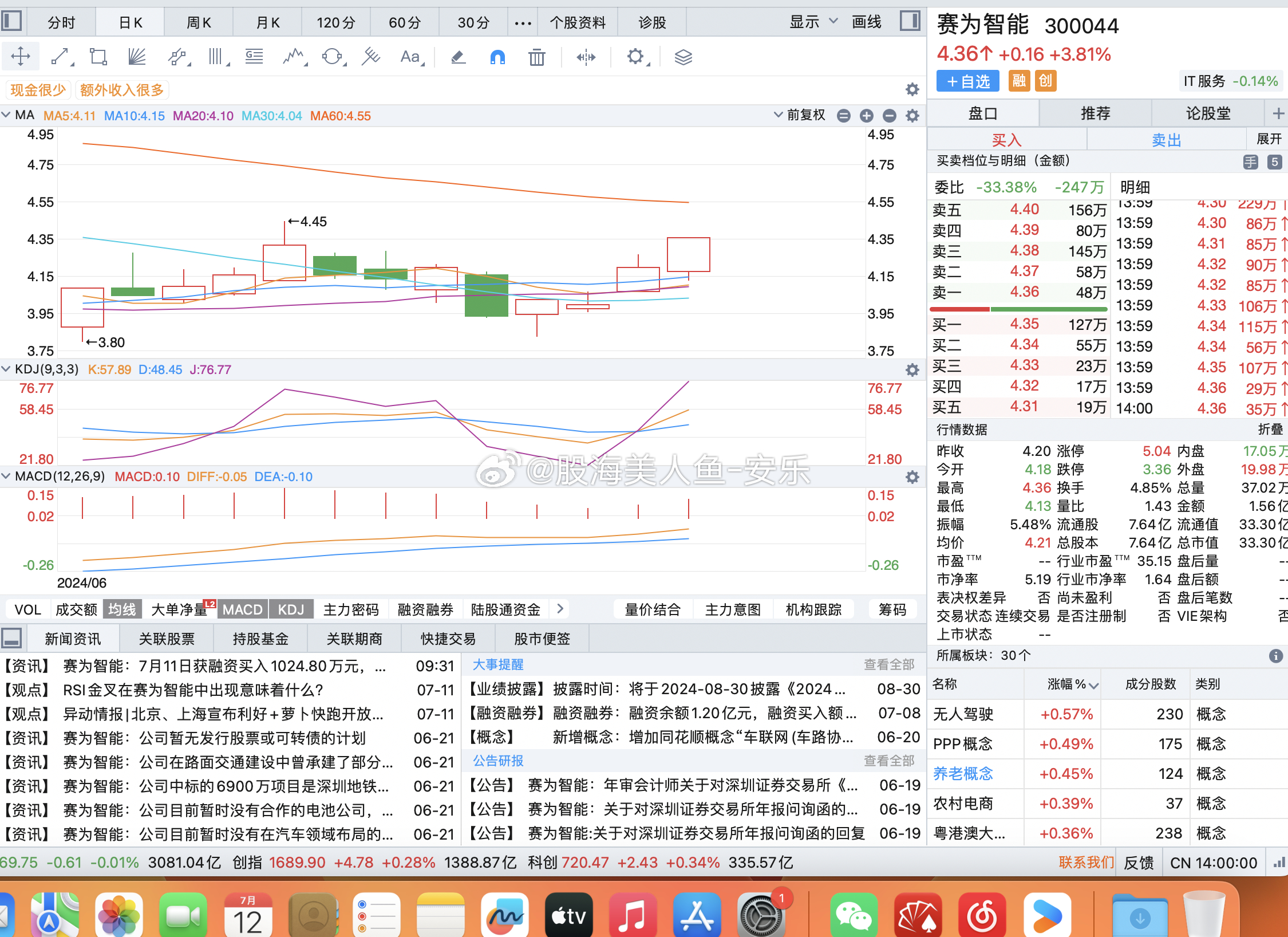
Task: Click the 卖出 sell button
Action: 1166,140
